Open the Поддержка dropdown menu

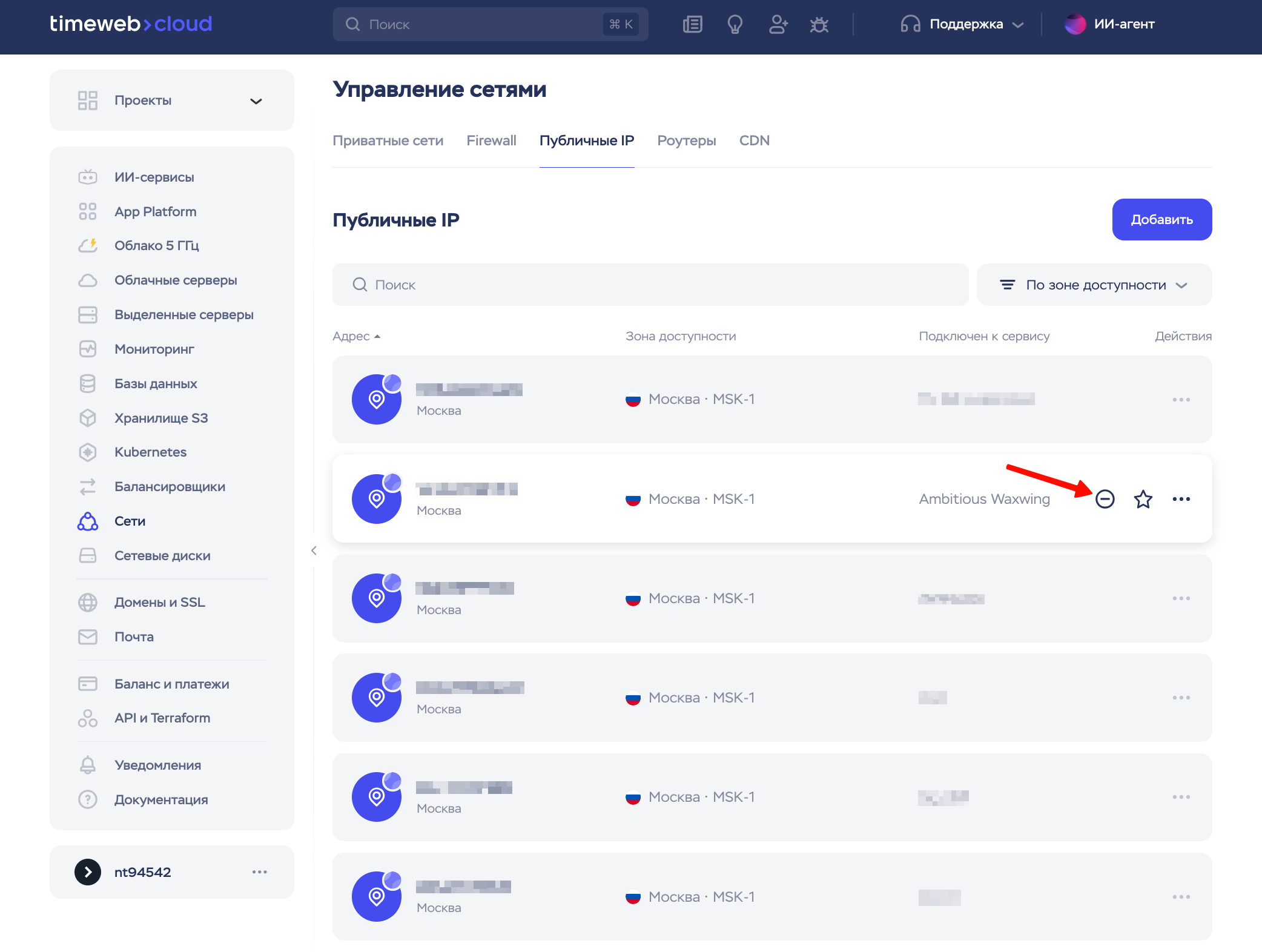tap(962, 24)
